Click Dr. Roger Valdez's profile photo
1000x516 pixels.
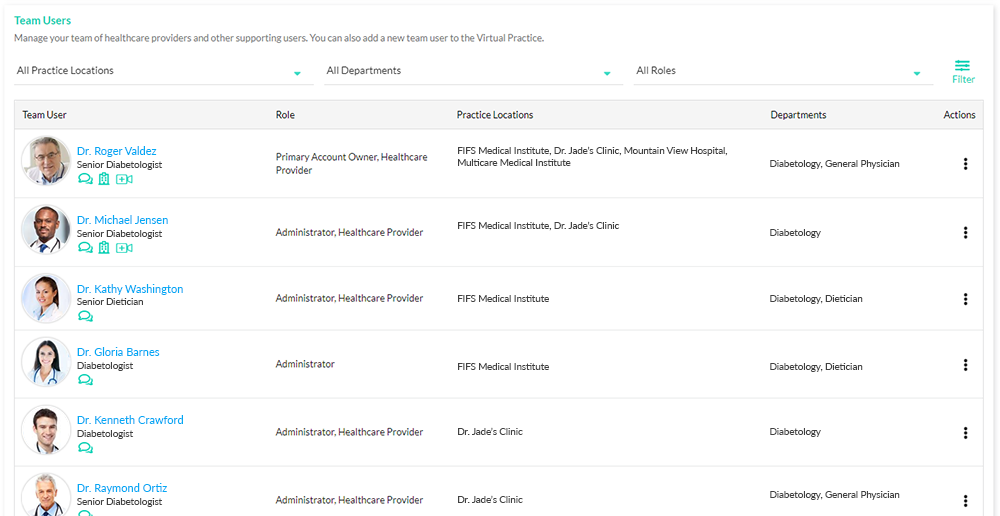46,161
